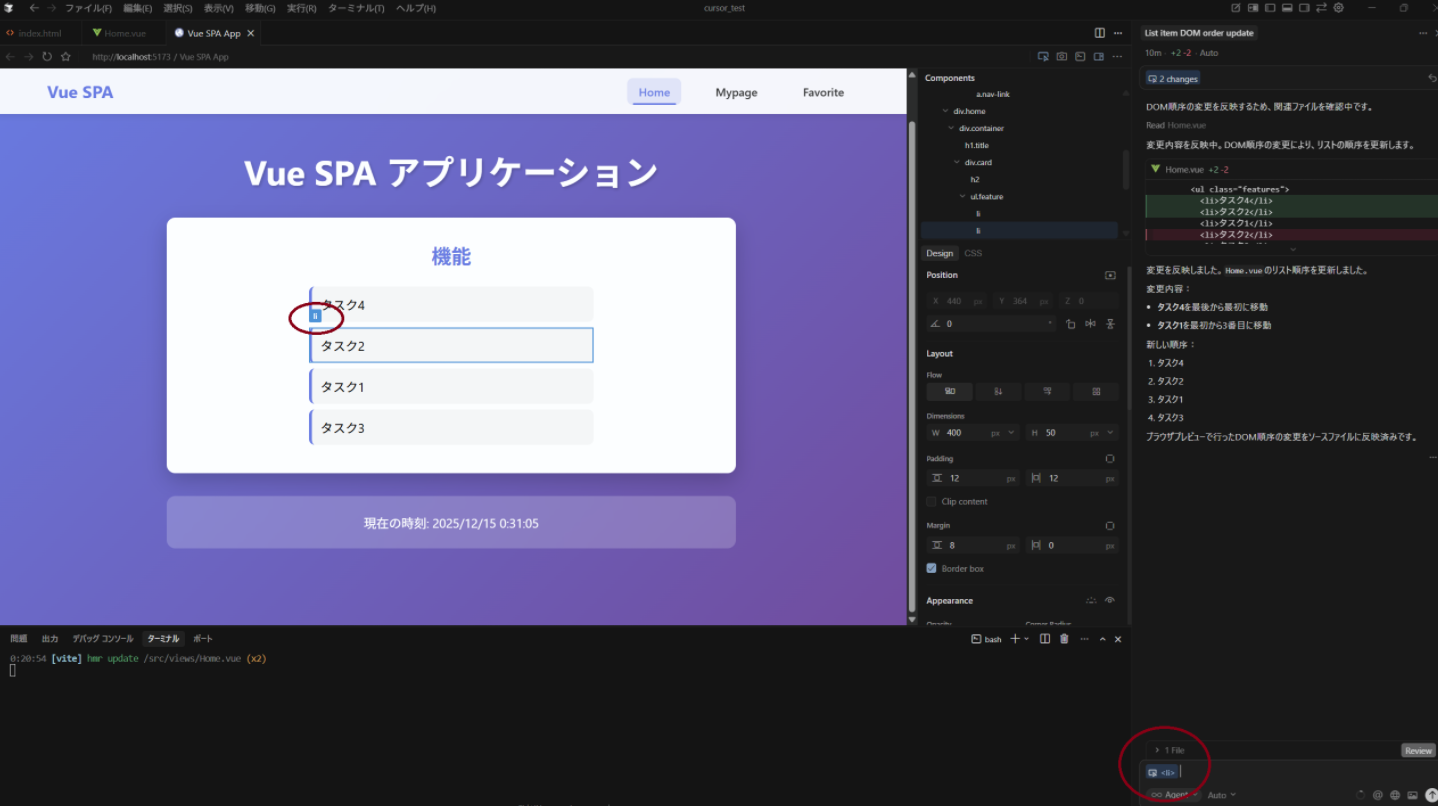Viewport: 1438px width, 806px height.
Task: Toggle the right sidebar layout icon
Action: [x=1305, y=8]
